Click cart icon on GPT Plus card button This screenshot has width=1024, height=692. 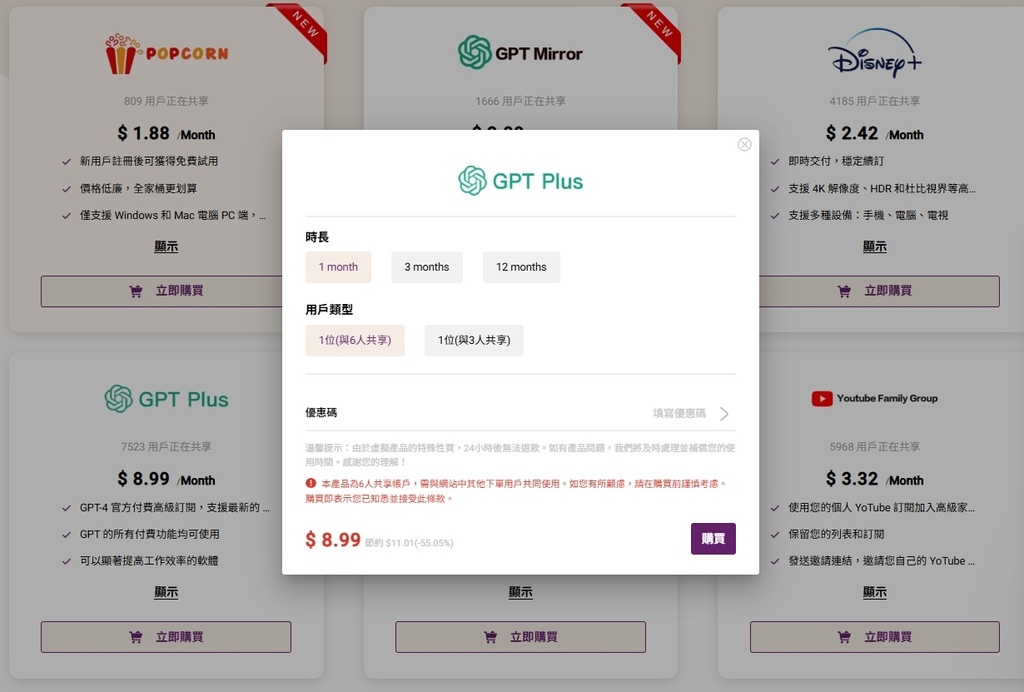(136, 637)
